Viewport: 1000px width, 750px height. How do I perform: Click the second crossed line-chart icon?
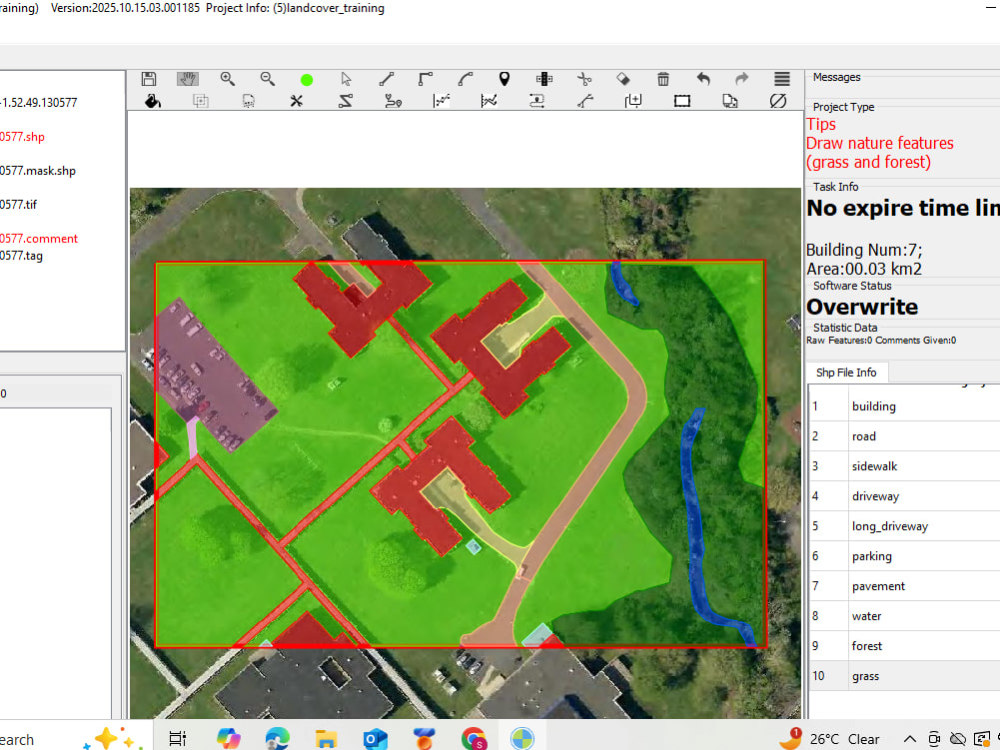pyautogui.click(x=489, y=101)
